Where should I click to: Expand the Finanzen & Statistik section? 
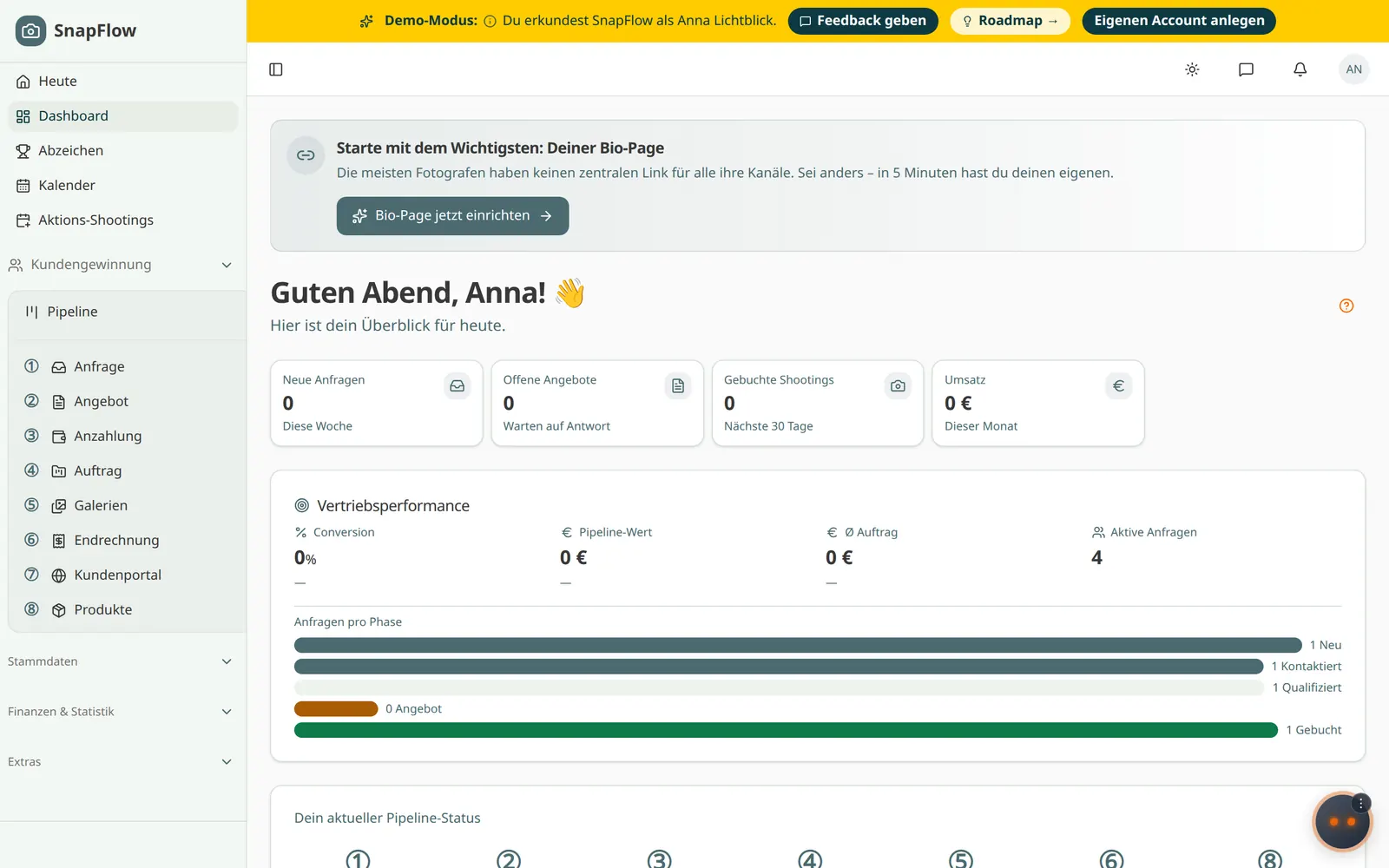pyautogui.click(x=122, y=712)
